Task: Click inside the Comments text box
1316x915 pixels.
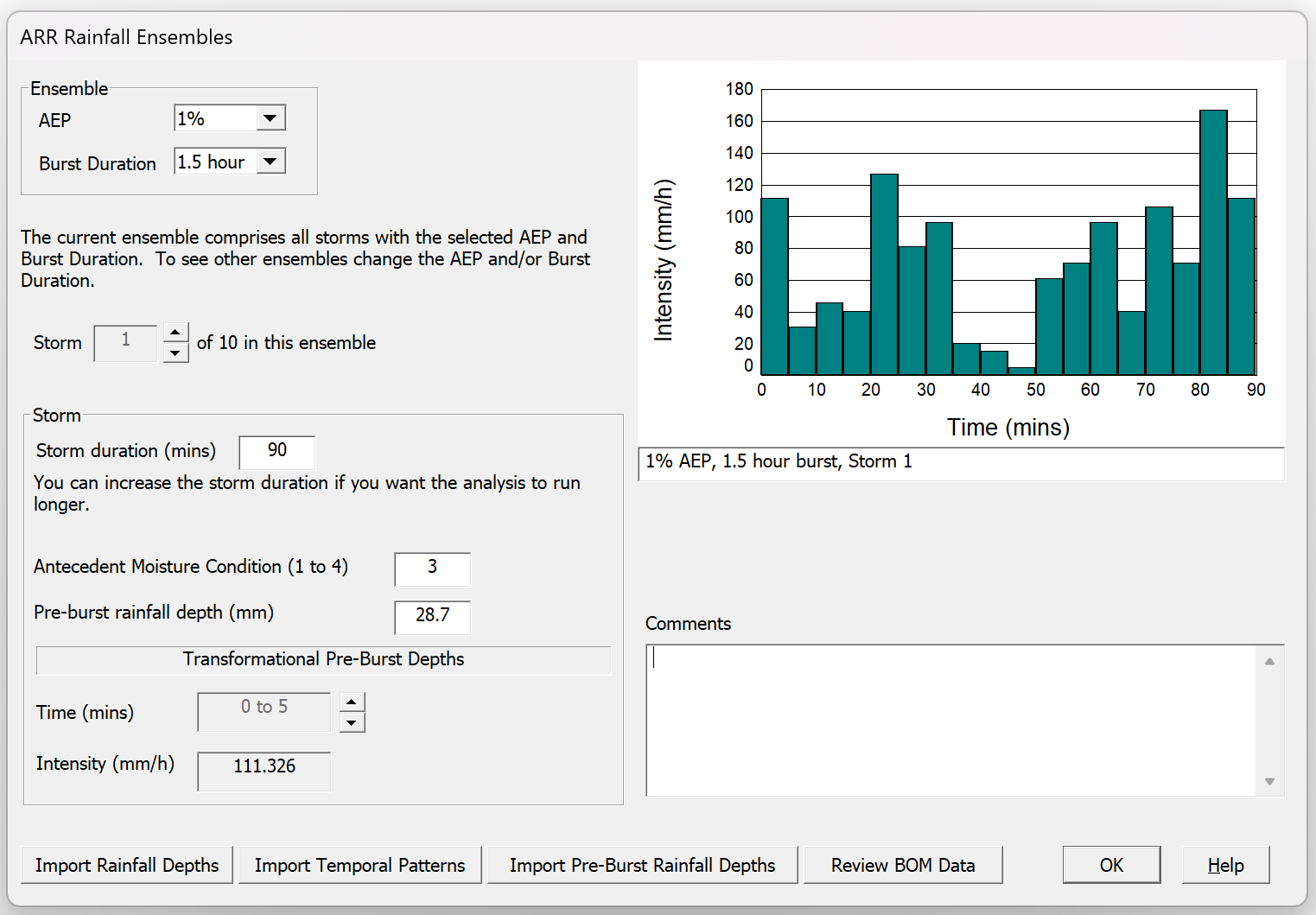Action: (950, 721)
